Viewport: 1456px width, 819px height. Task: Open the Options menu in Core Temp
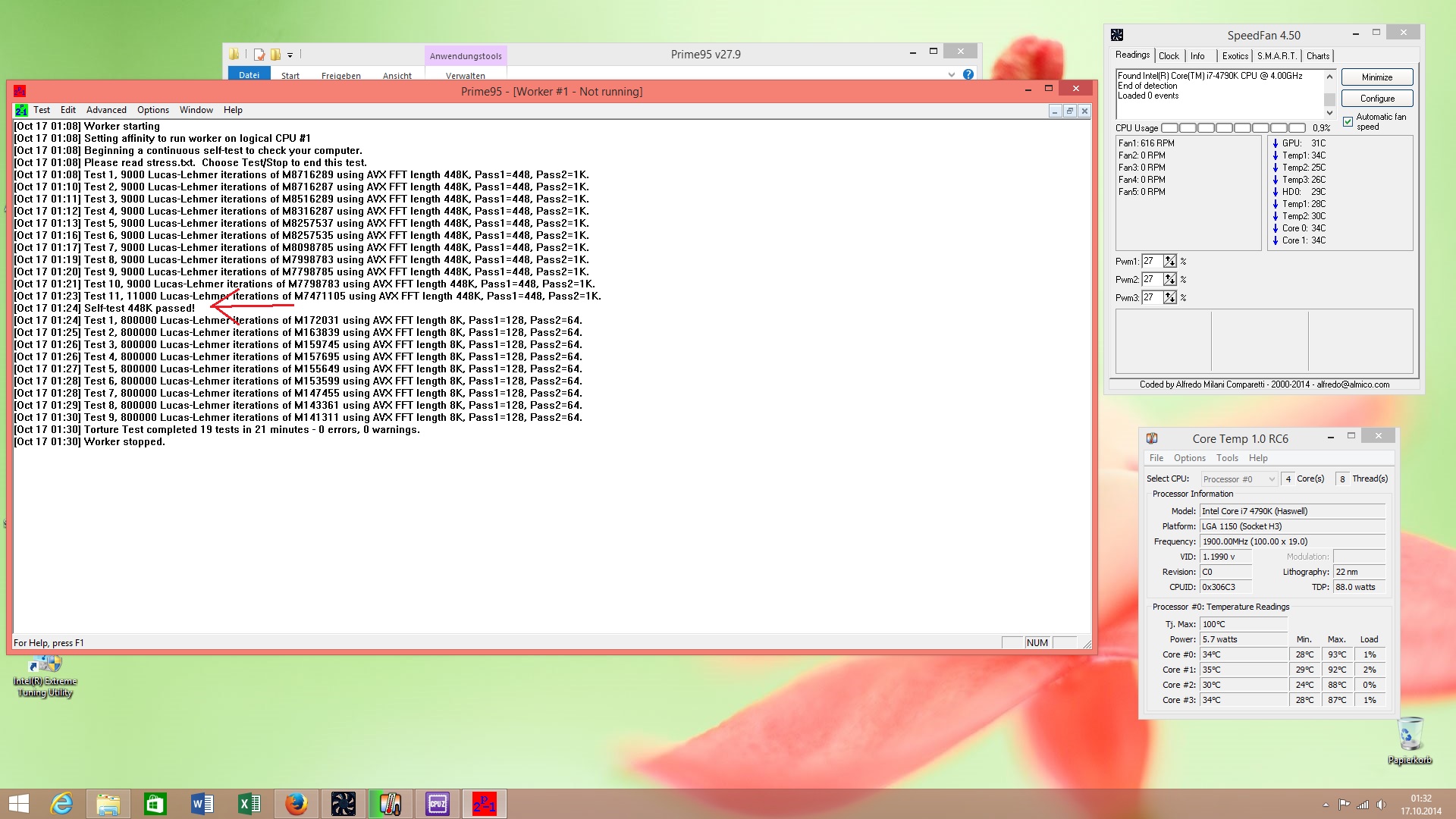pos(1189,458)
